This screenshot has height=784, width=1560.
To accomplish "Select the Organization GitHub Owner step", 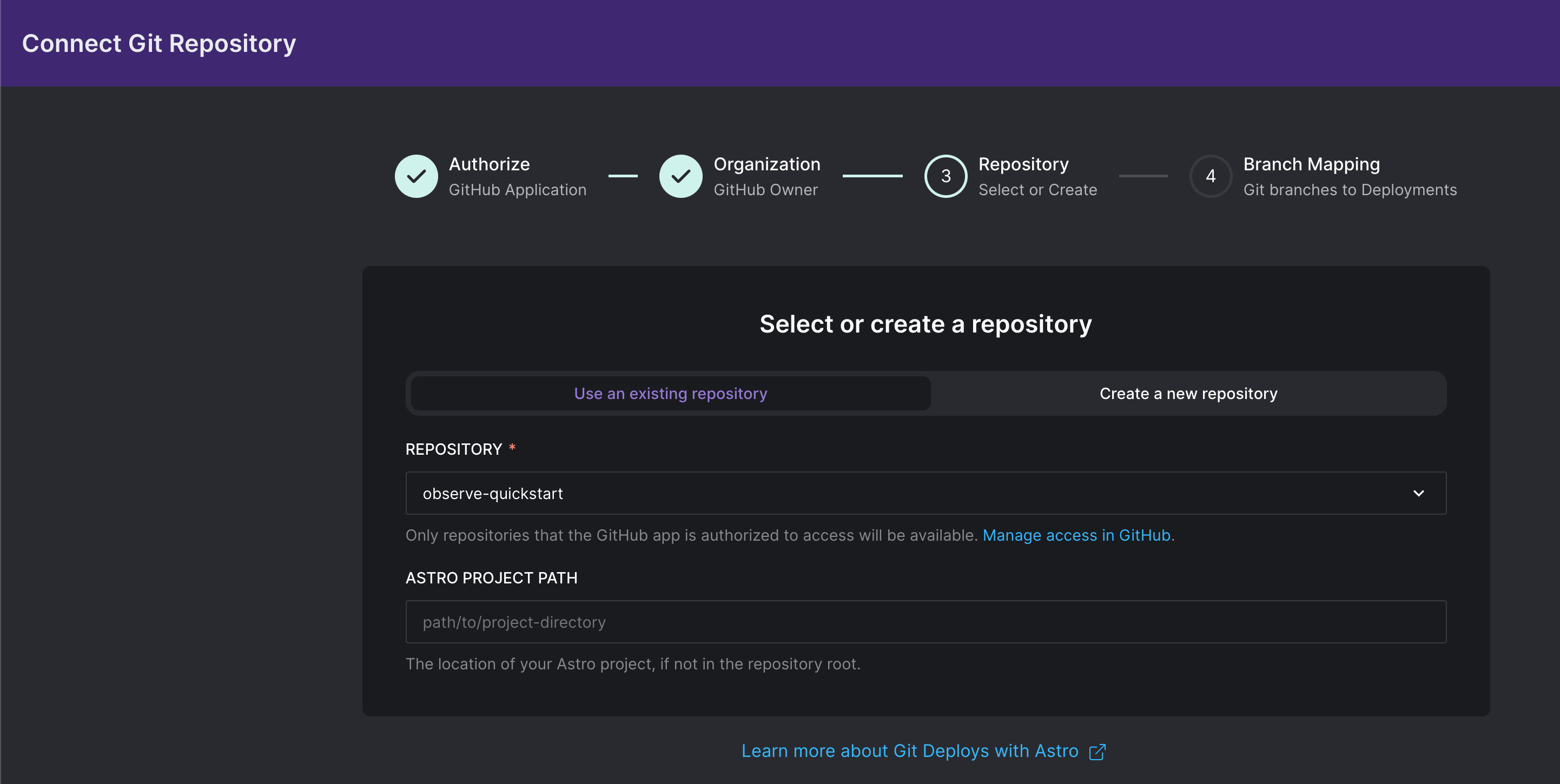I will pos(766,176).
